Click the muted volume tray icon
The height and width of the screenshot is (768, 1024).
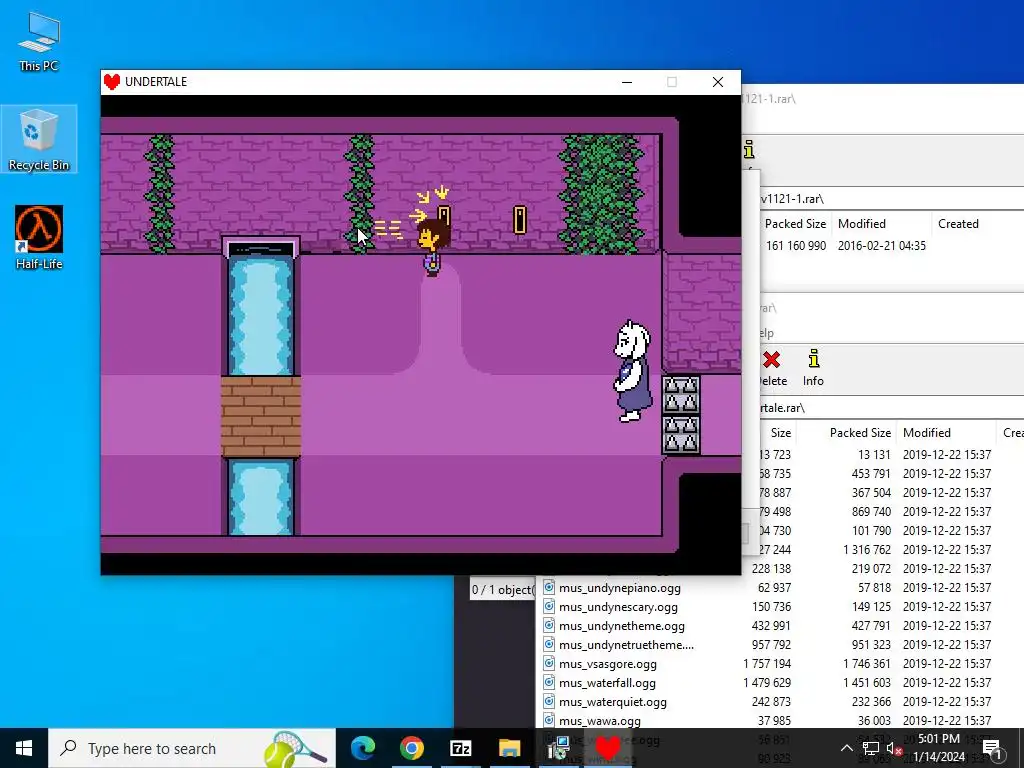pos(894,748)
